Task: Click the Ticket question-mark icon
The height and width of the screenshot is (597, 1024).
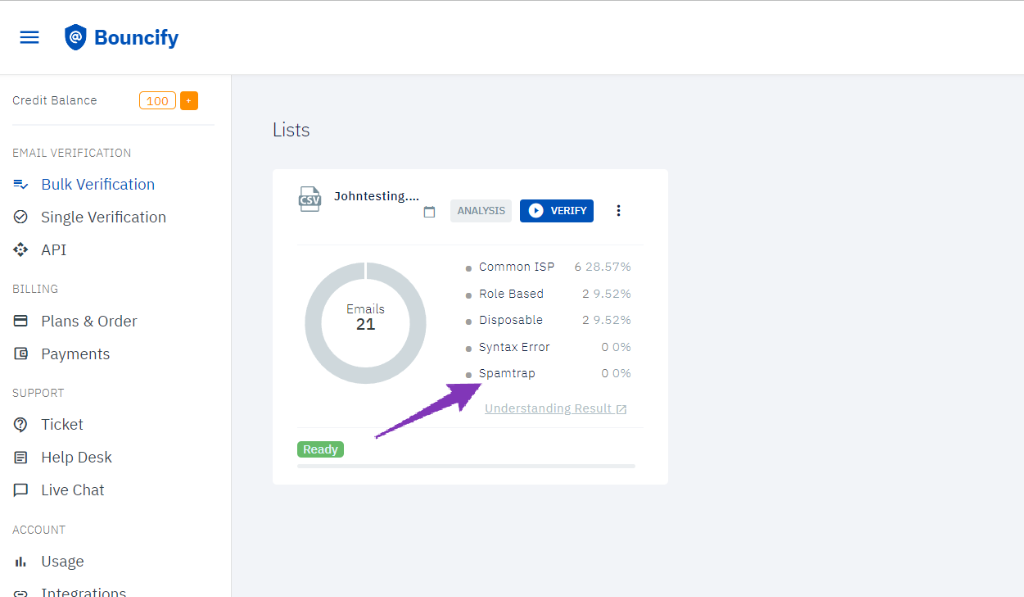Action: point(21,425)
